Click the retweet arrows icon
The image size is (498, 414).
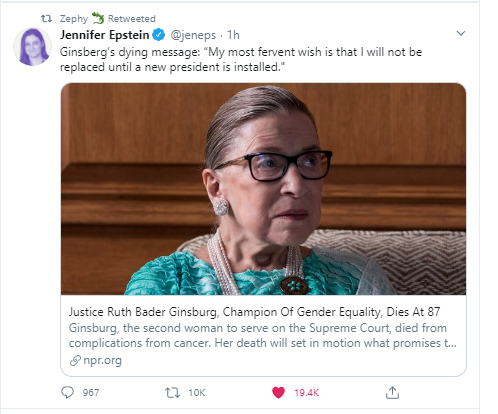(x=173, y=393)
